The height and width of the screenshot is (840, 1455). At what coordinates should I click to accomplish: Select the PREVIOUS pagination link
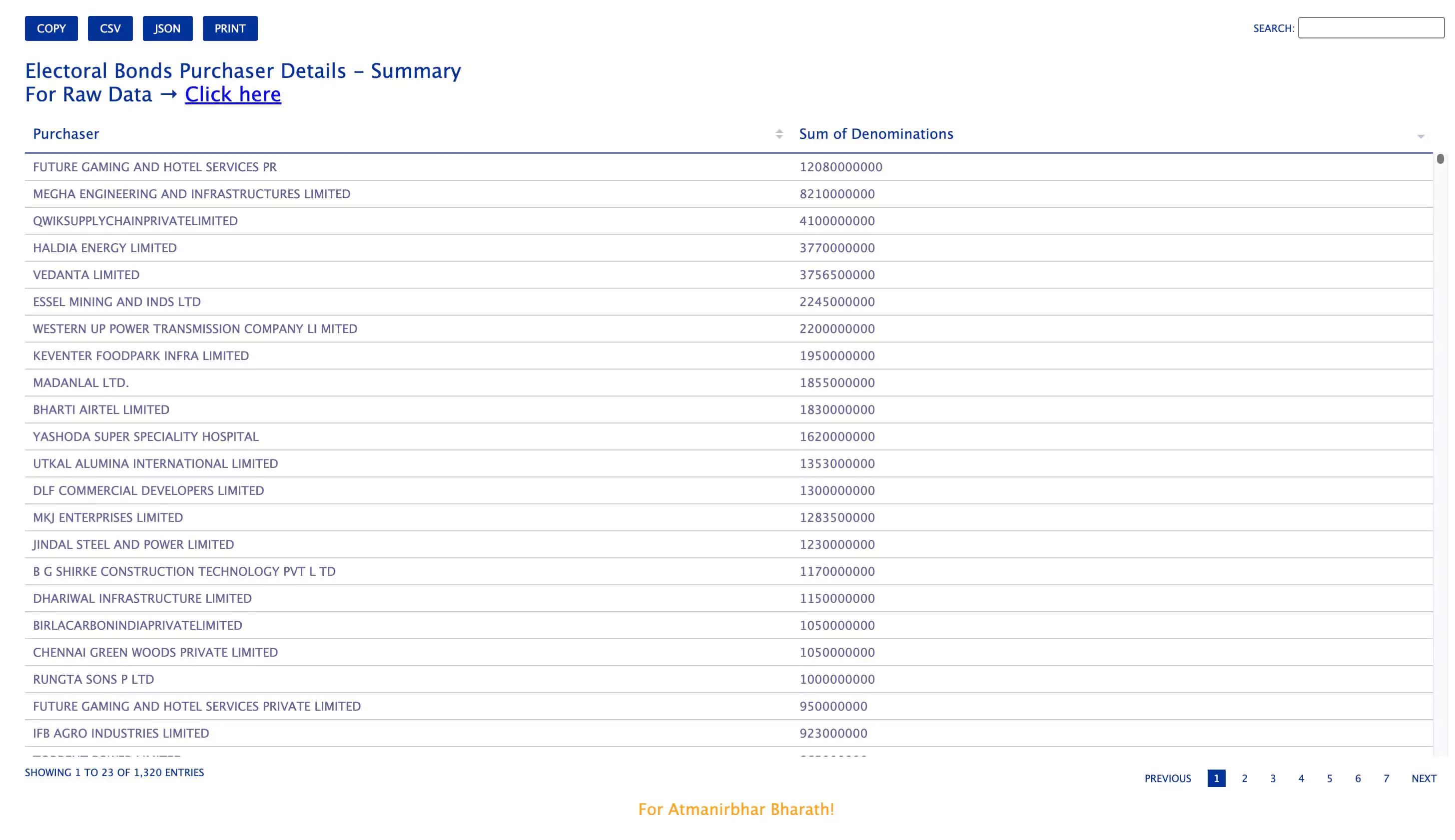tap(1167, 778)
